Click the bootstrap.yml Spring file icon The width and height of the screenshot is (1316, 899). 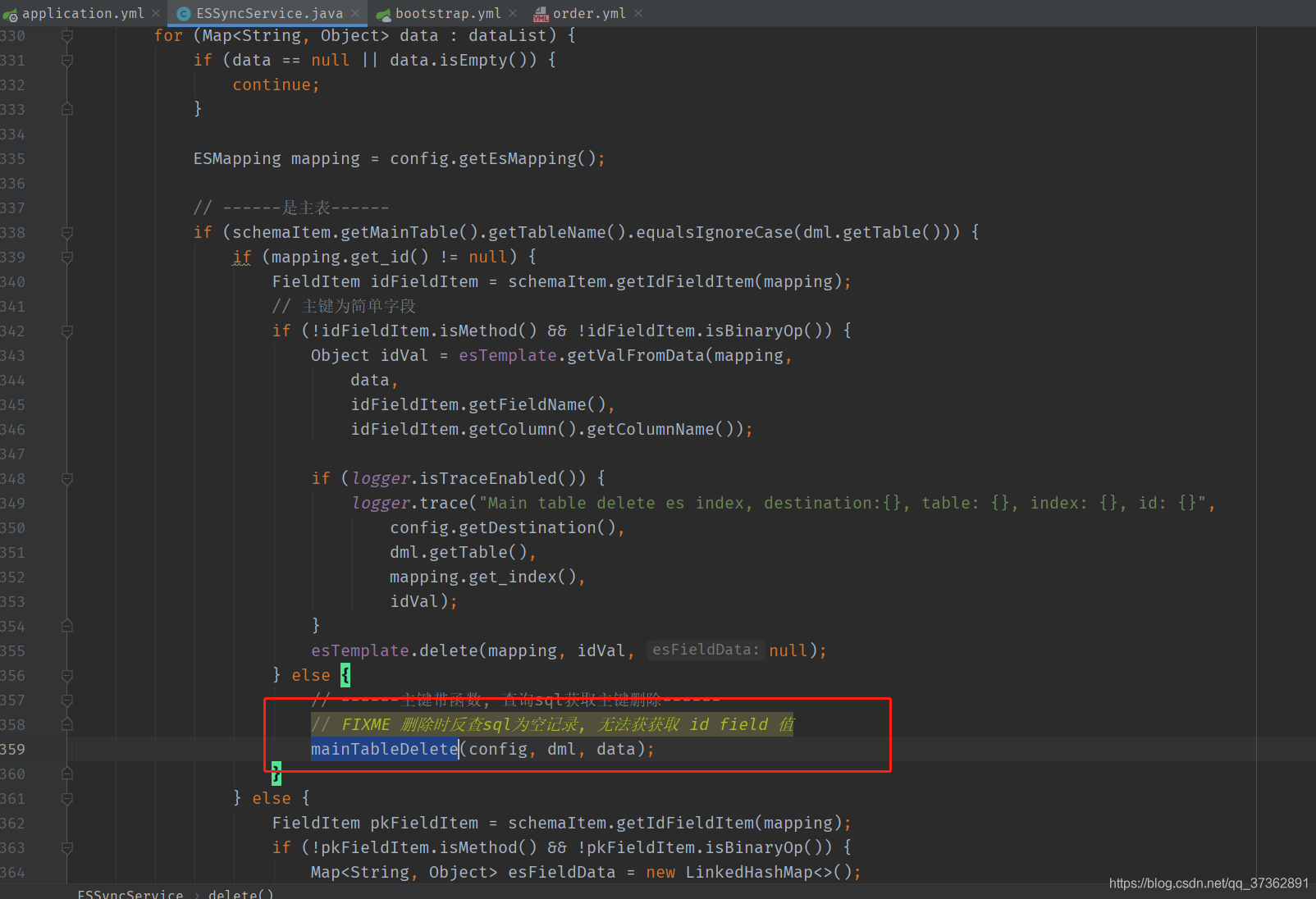click(383, 14)
